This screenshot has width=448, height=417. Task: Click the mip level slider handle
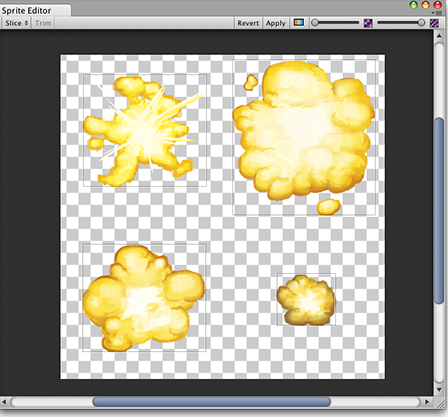[421, 23]
